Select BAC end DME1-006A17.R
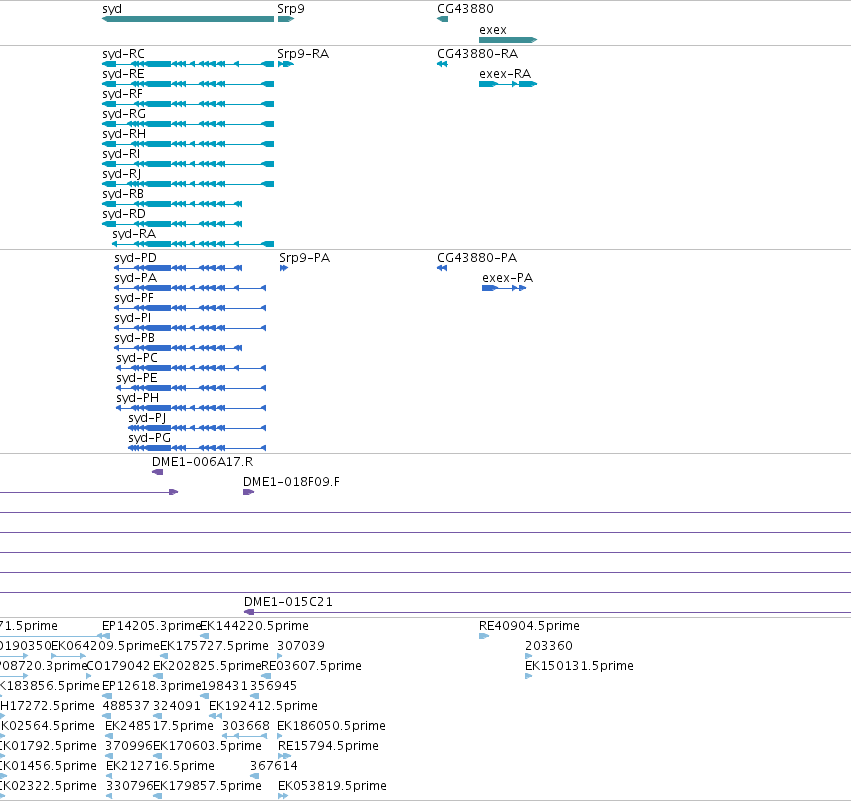This screenshot has width=851, height=801. click(157, 472)
